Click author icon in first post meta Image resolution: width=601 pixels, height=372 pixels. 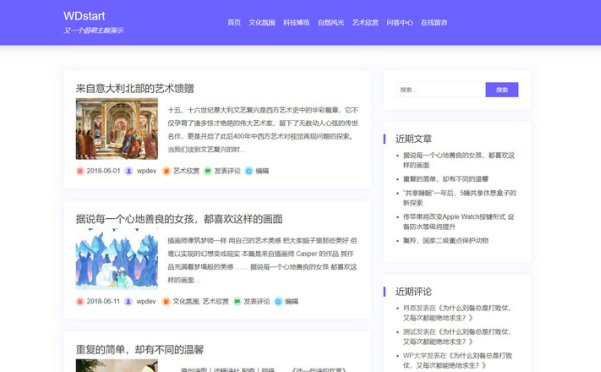(129, 171)
